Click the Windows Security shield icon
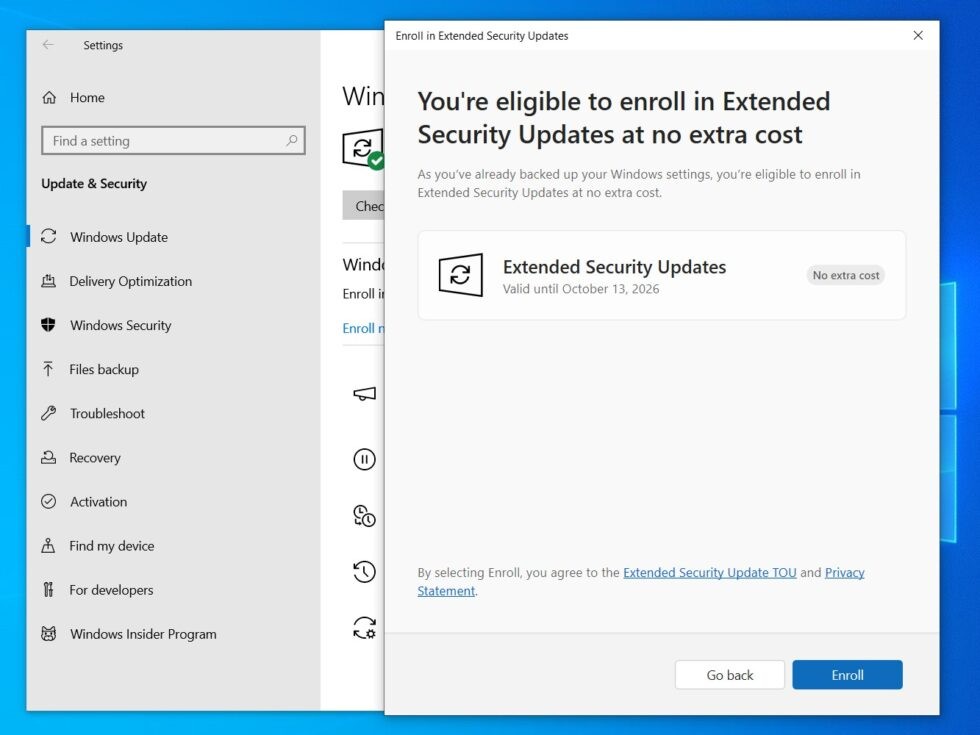980x735 pixels. 48,325
